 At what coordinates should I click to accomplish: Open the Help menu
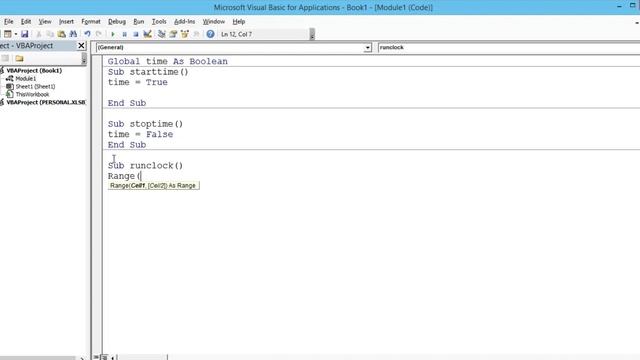pos(239,21)
